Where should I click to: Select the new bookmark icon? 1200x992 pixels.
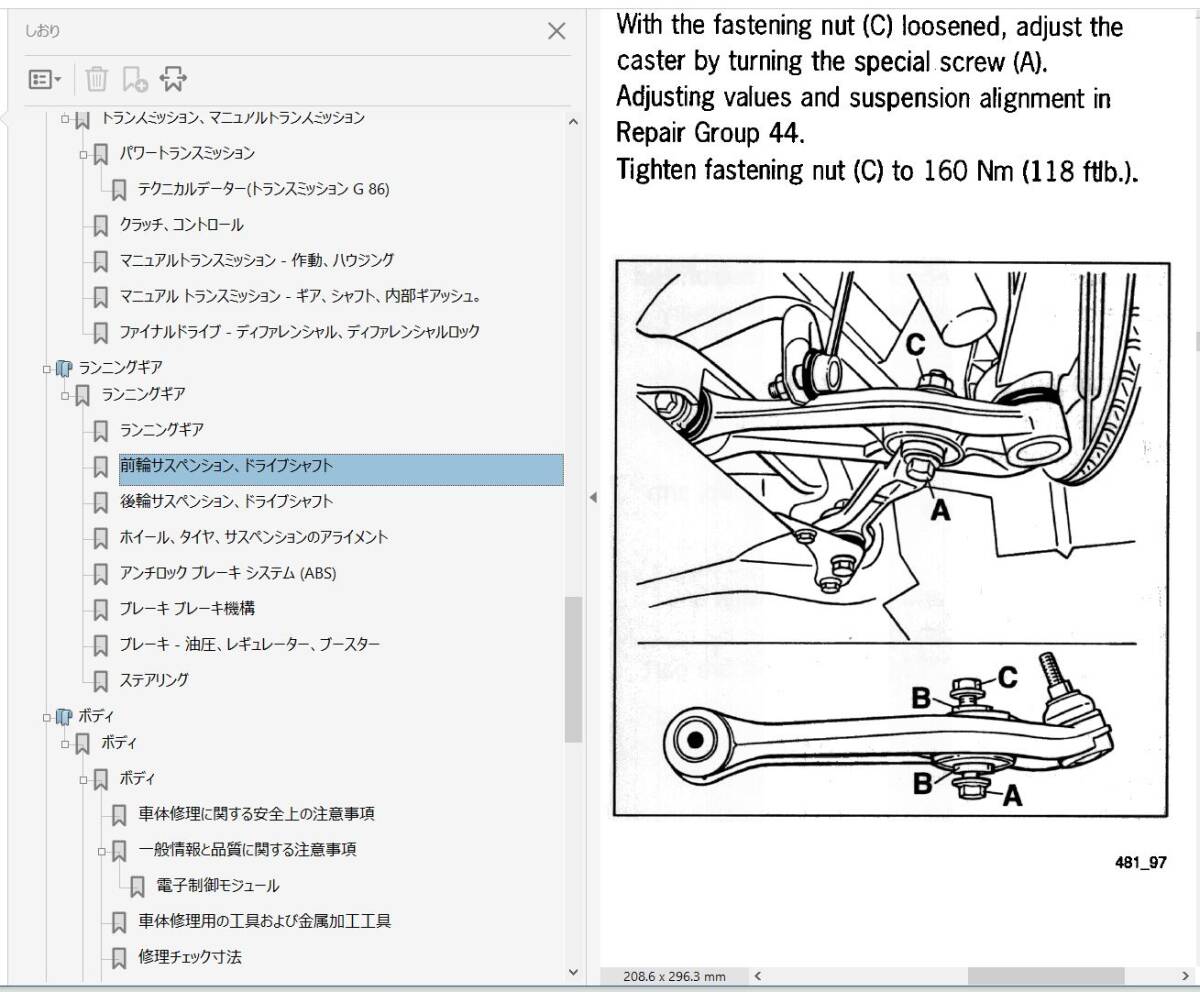pyautogui.click(x=134, y=78)
